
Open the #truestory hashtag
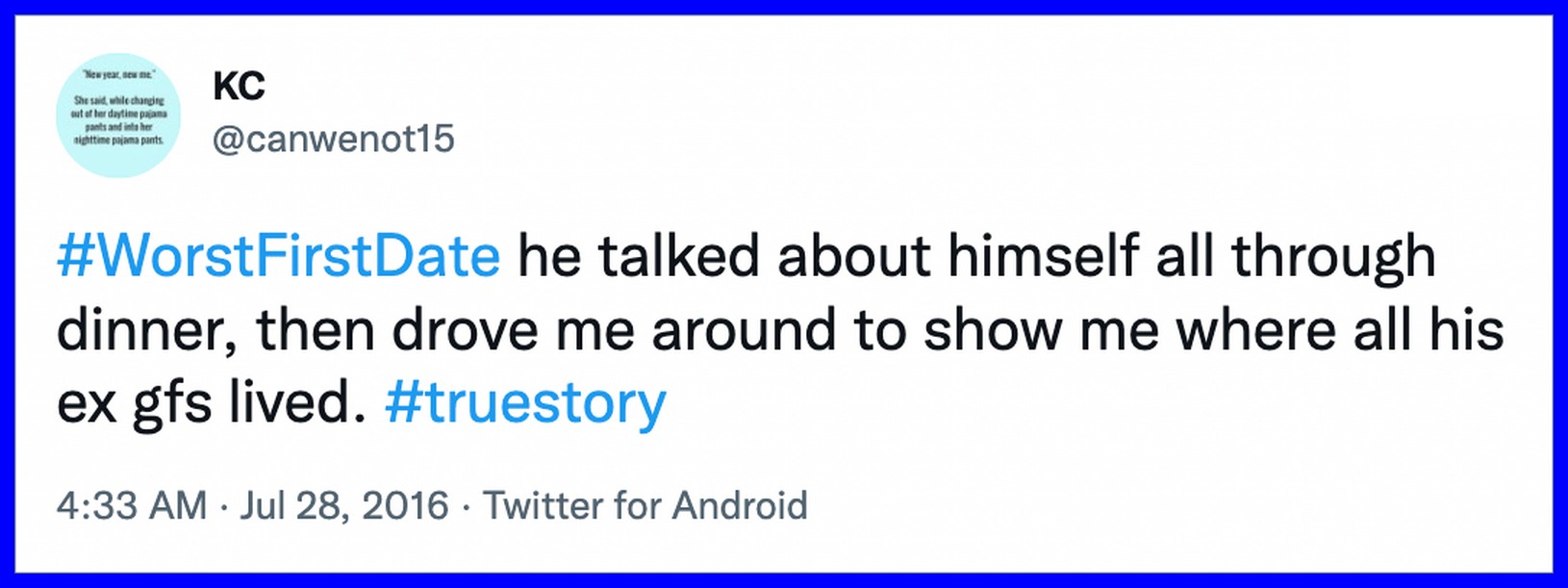click(525, 403)
